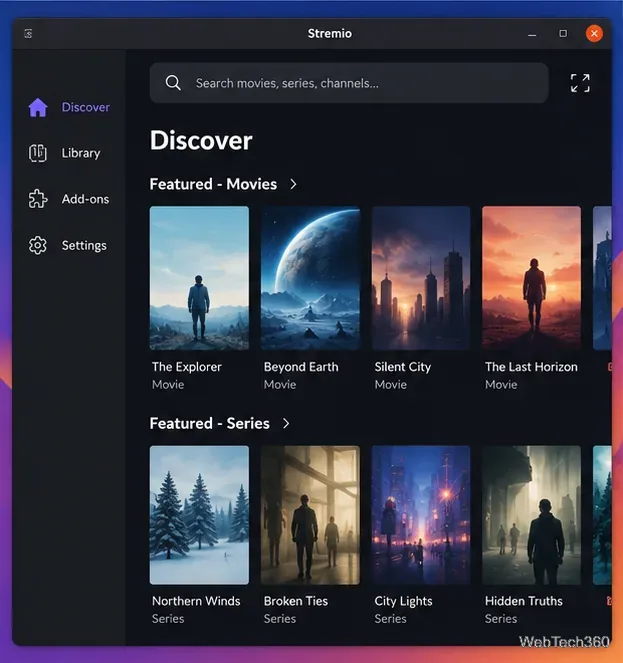Select the Discover menu label

pos(86,107)
